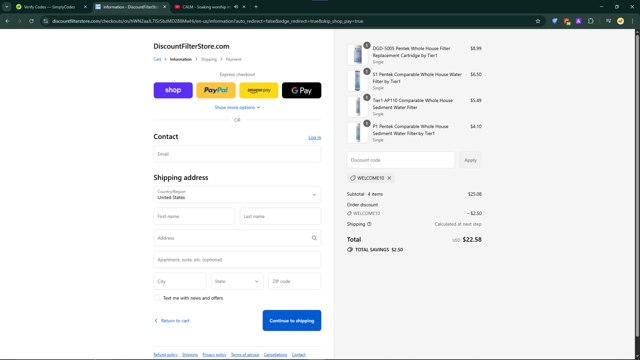Image resolution: width=640 pixels, height=360 pixels.
Task: Switch to the CALM Soaking worship tab
Action: click(206, 7)
